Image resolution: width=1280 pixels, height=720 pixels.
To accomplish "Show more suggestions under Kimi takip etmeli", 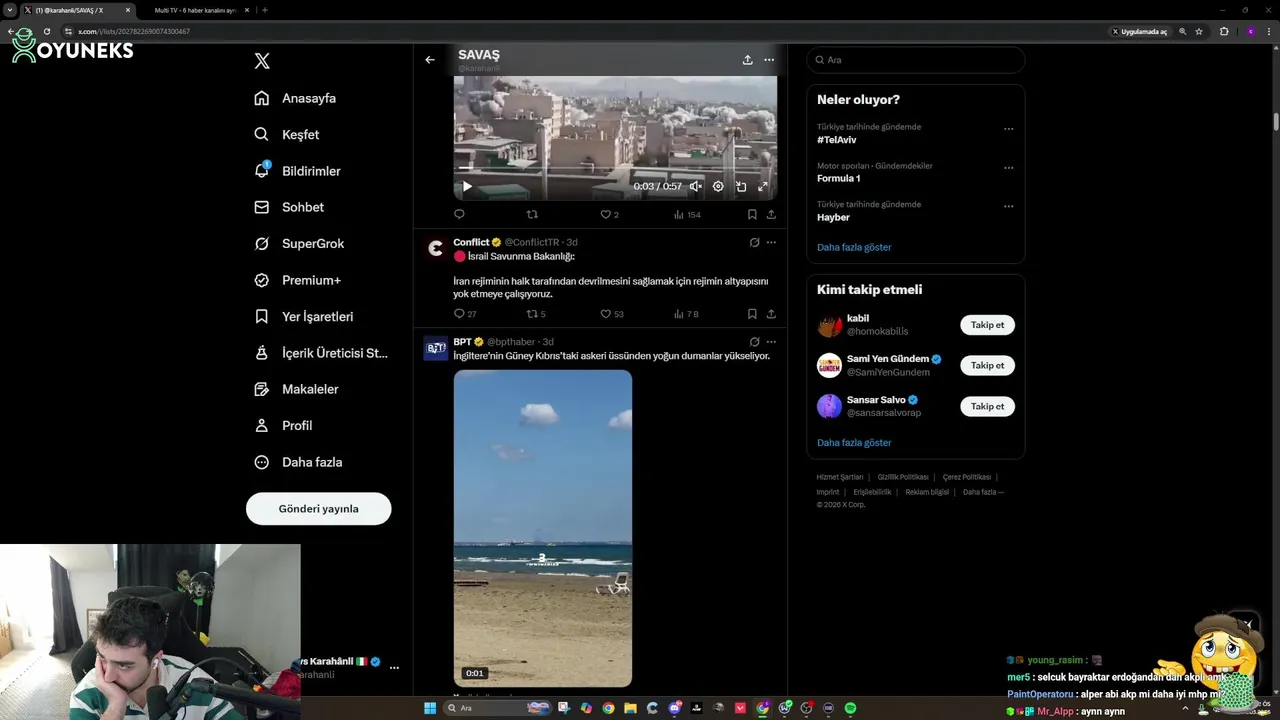I will pyautogui.click(x=854, y=443).
